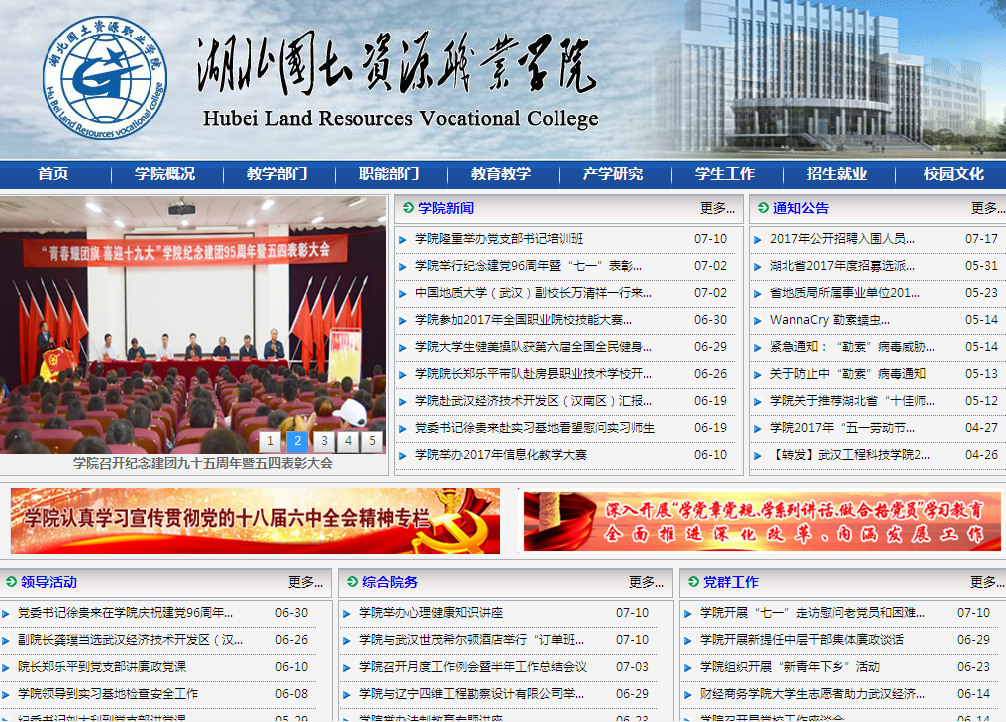
Task: Click green arrow icon beside 党群工作
Action: (693, 582)
